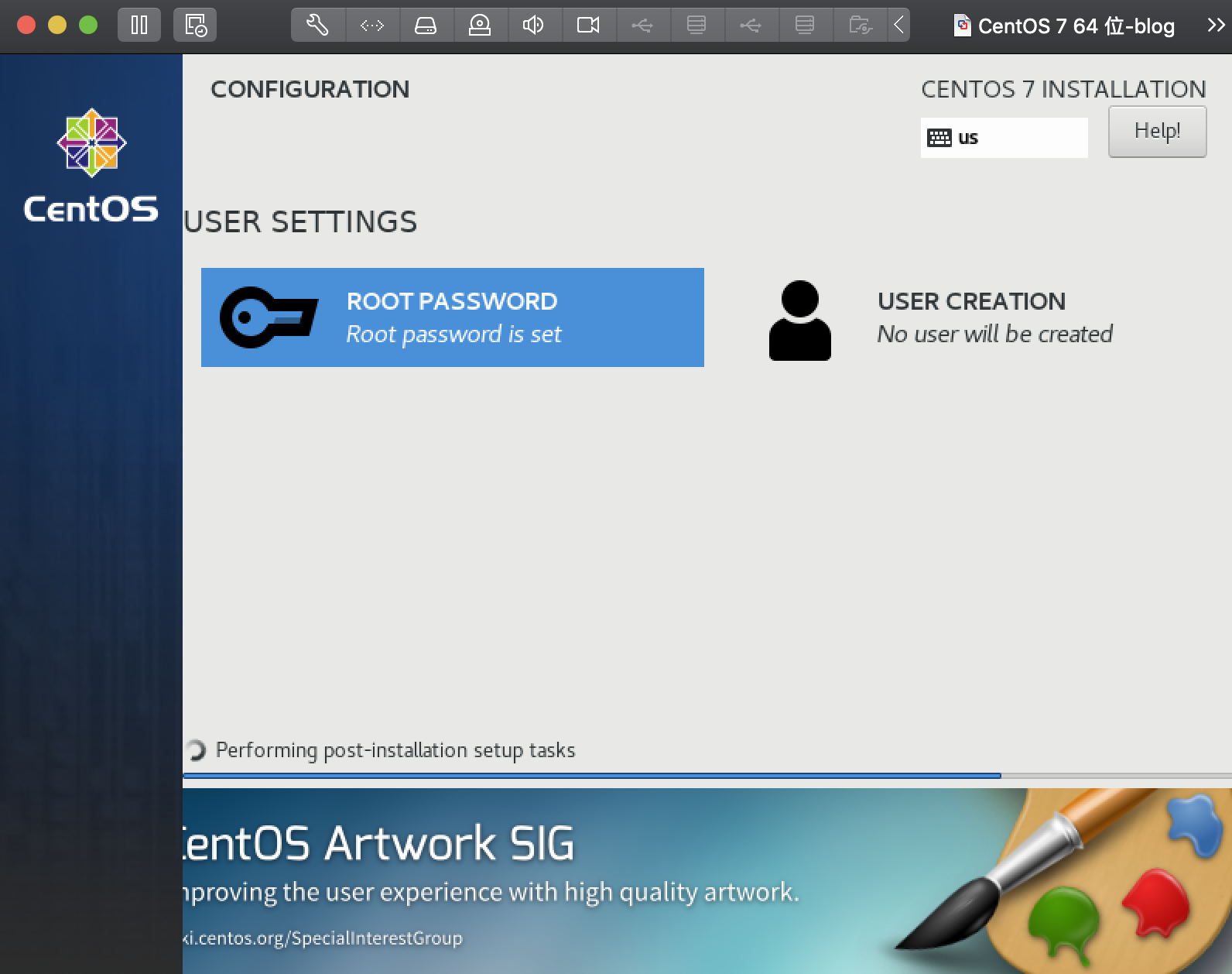
Task: Click the CD/DVD drive toolbar icon
Action: (x=480, y=26)
